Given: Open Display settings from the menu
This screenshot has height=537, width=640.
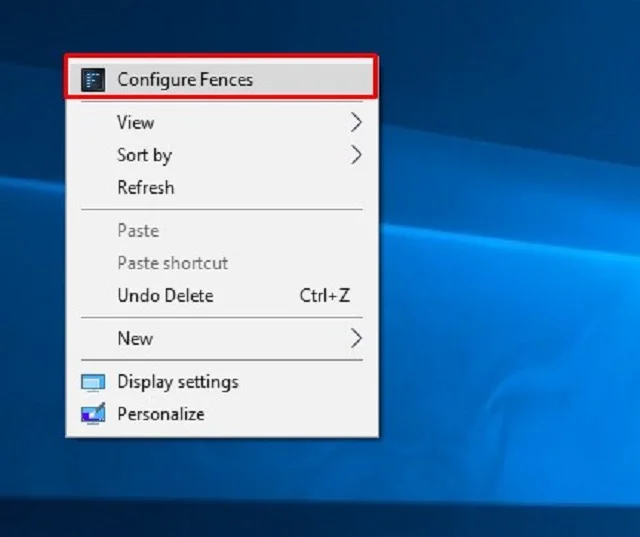Looking at the screenshot, I should pos(222,382).
